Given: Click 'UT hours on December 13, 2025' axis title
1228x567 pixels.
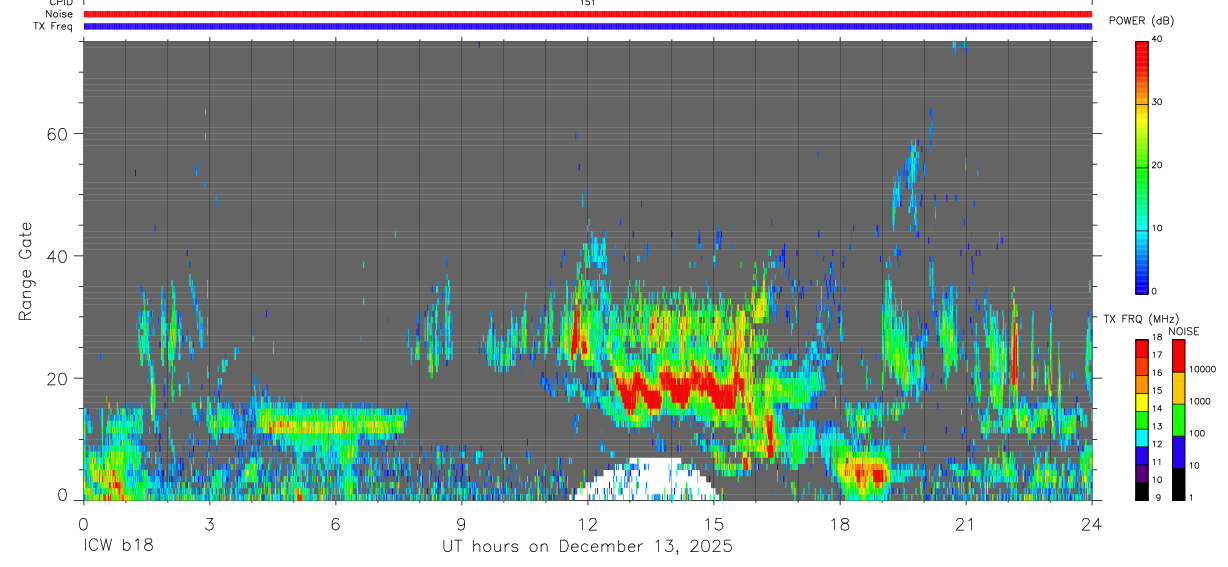Looking at the screenshot, I should 587,547.
